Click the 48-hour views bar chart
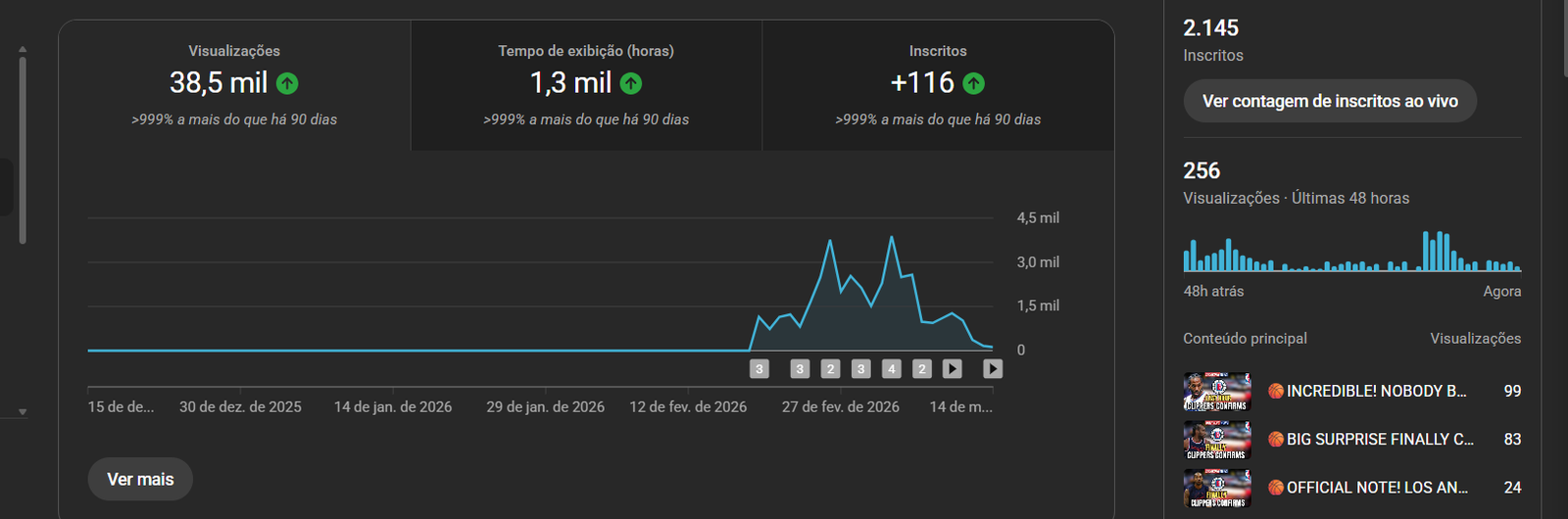 (x=1352, y=252)
